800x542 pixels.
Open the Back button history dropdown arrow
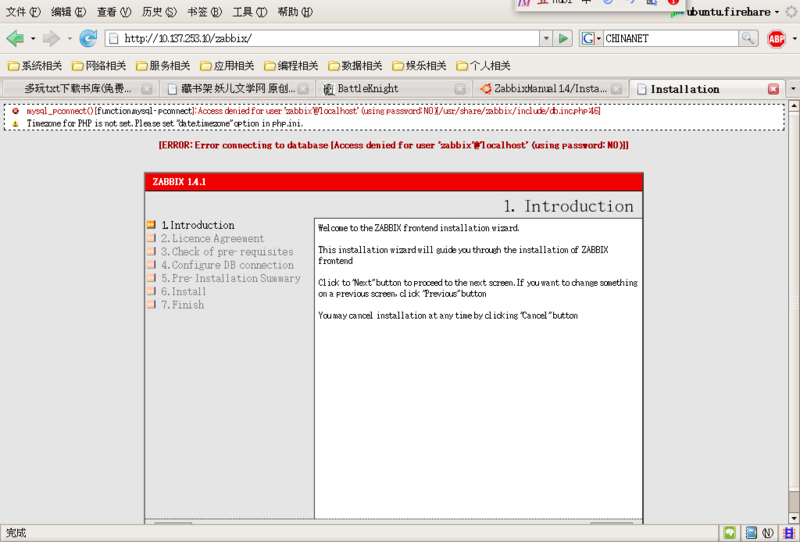(33, 39)
